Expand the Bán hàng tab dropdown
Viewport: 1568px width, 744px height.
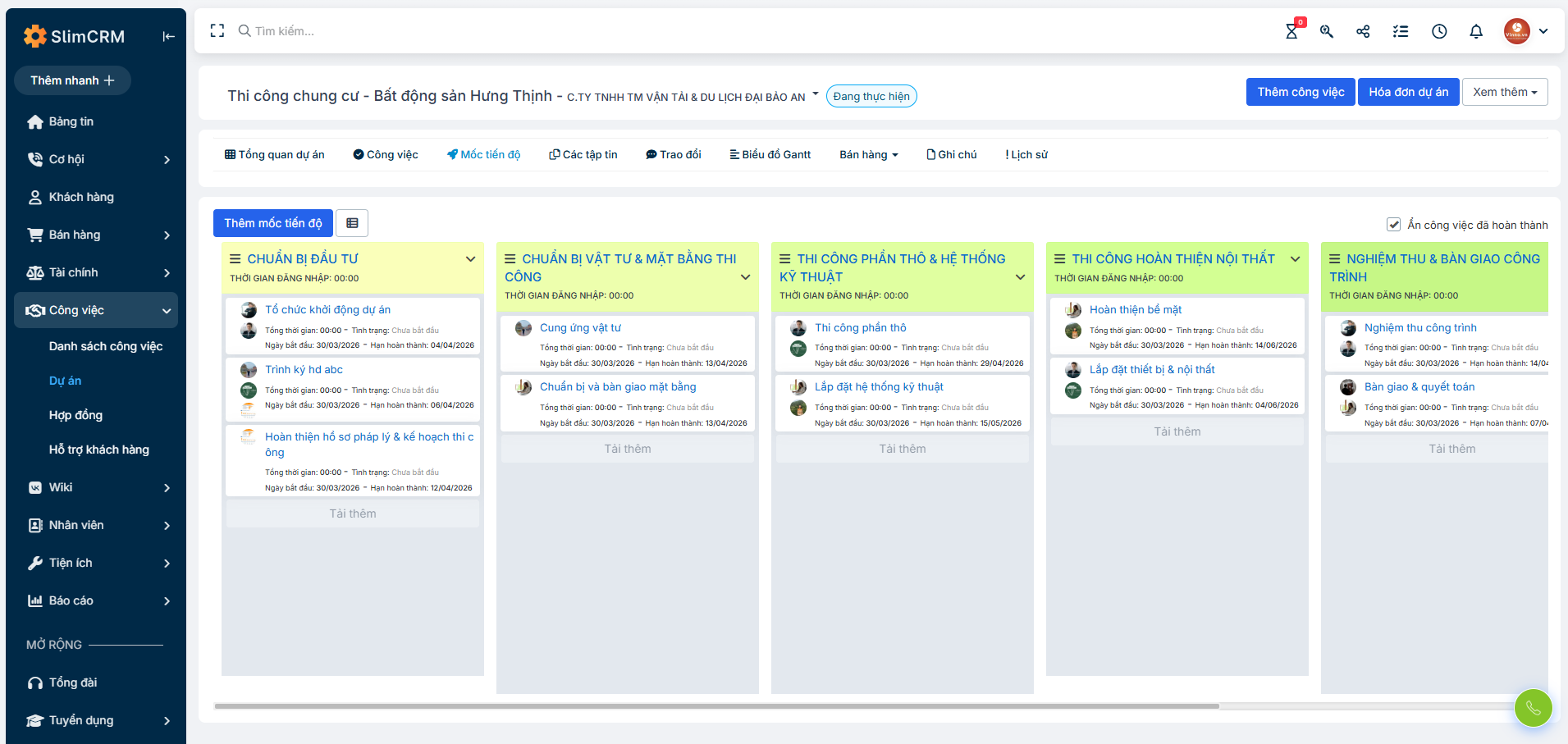pos(868,155)
